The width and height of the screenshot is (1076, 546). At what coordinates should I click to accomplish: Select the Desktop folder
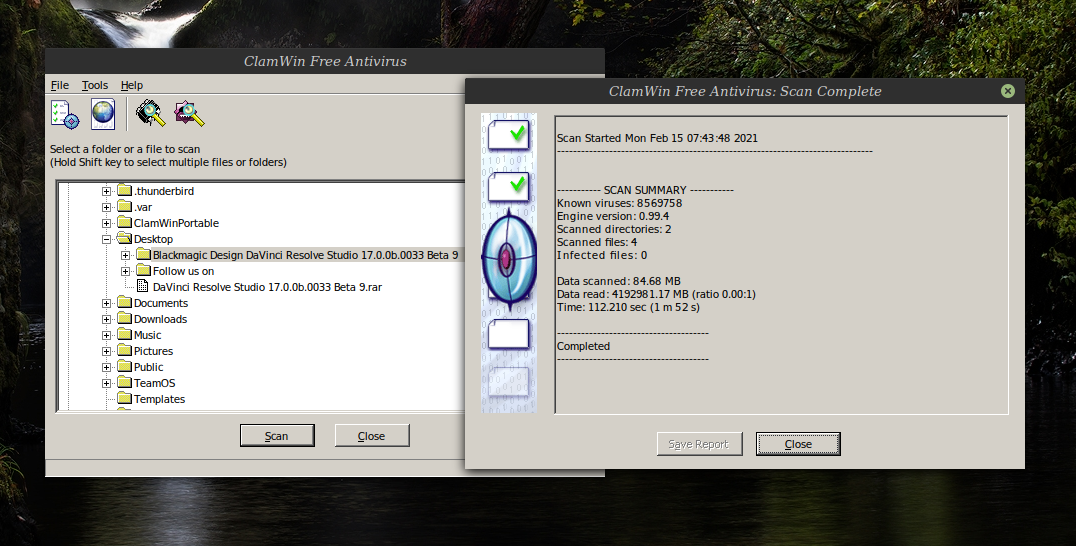(153, 239)
